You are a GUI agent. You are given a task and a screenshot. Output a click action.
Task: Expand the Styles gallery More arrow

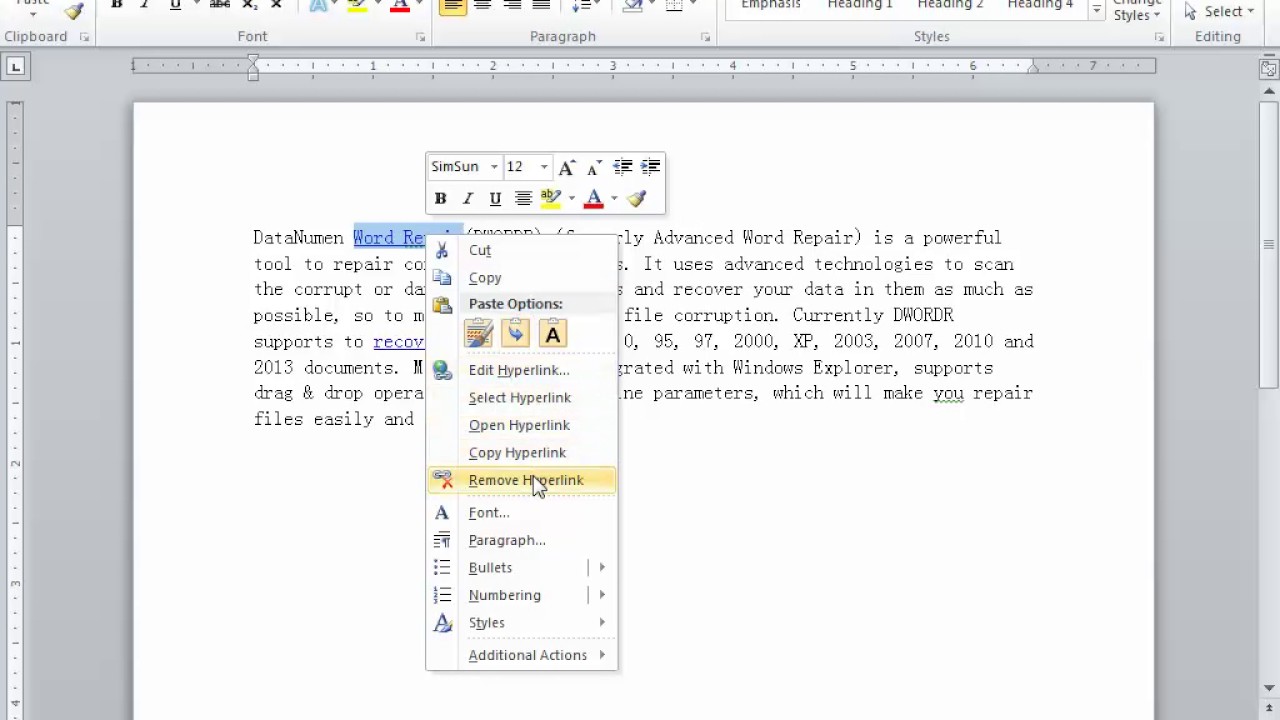(1097, 10)
